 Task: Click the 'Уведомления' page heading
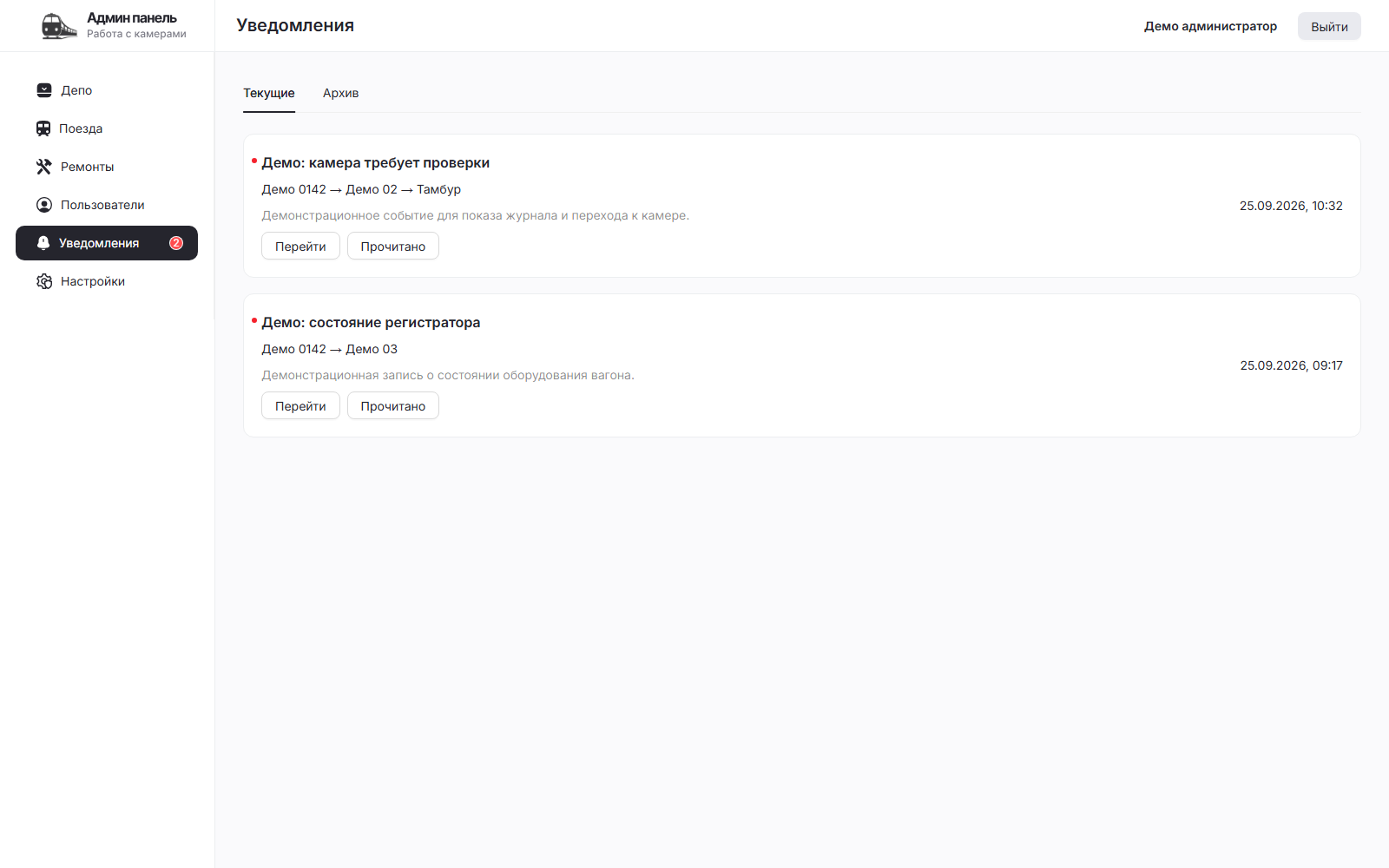(x=295, y=25)
